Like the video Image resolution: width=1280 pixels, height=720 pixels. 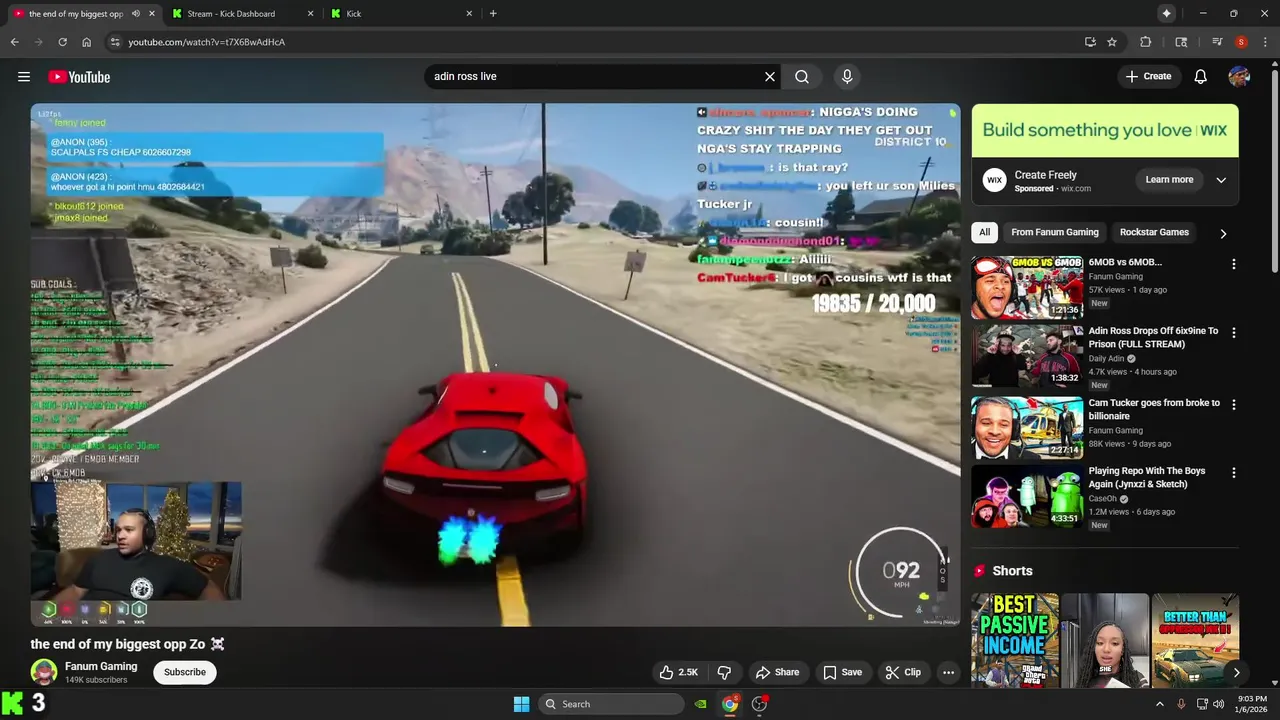point(678,672)
